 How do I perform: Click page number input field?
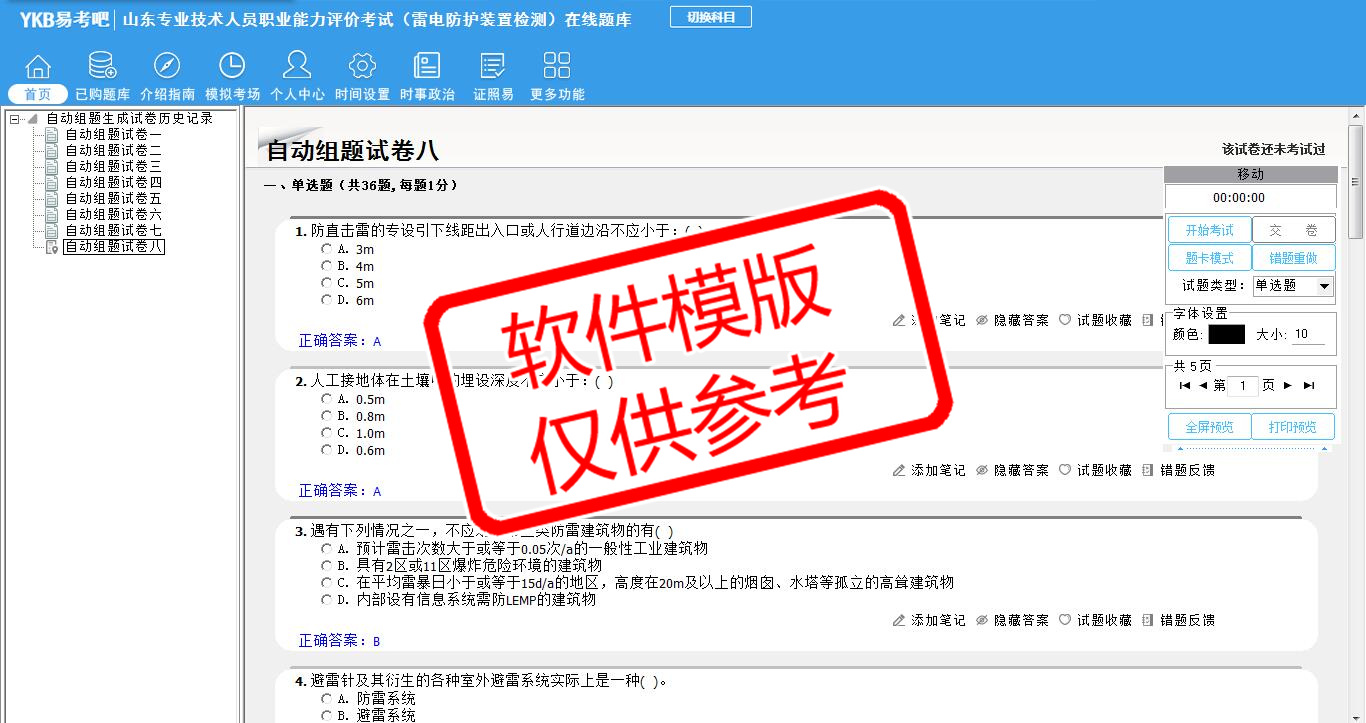1243,386
